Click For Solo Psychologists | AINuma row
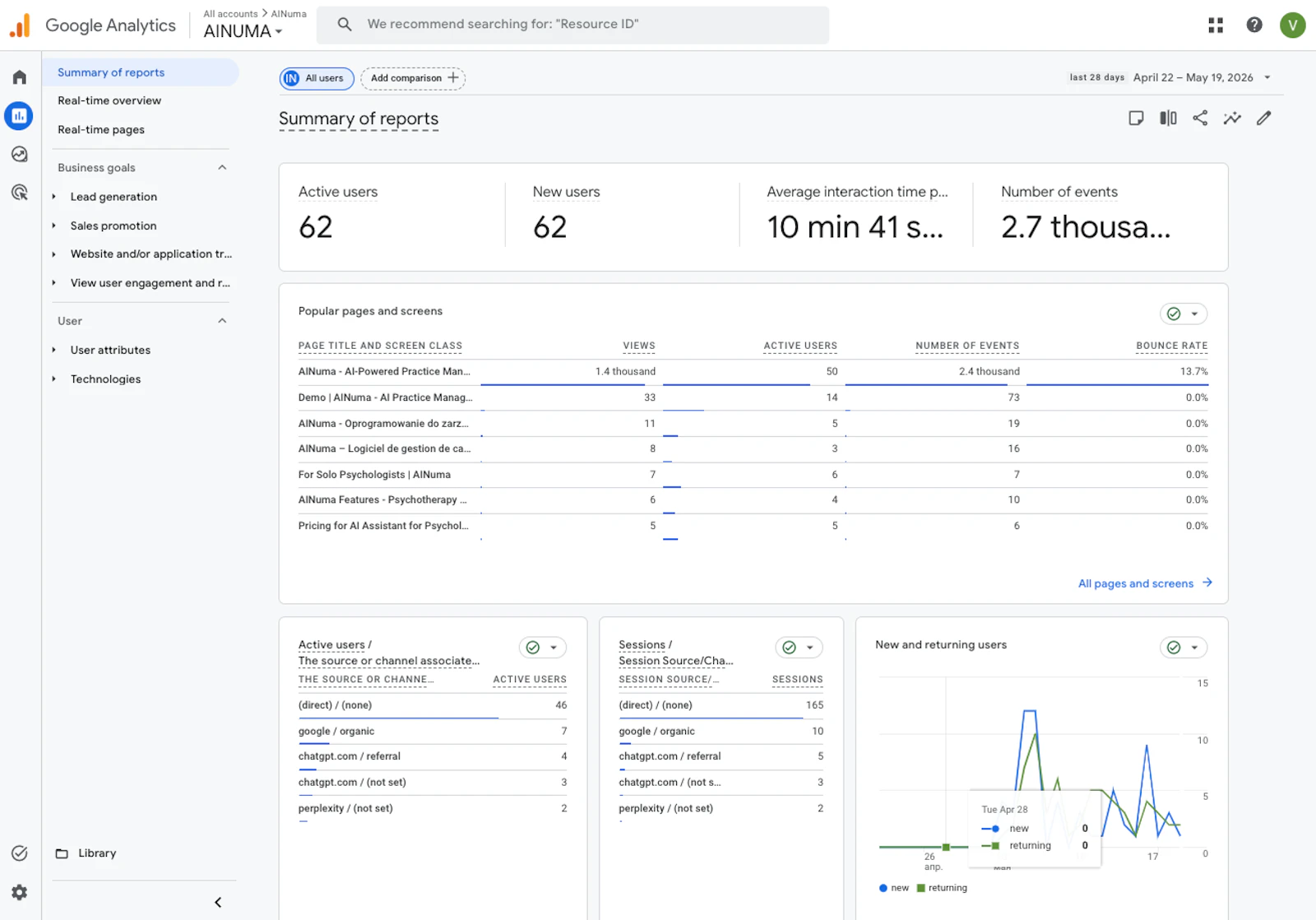This screenshot has height=920, width=1316. click(753, 475)
